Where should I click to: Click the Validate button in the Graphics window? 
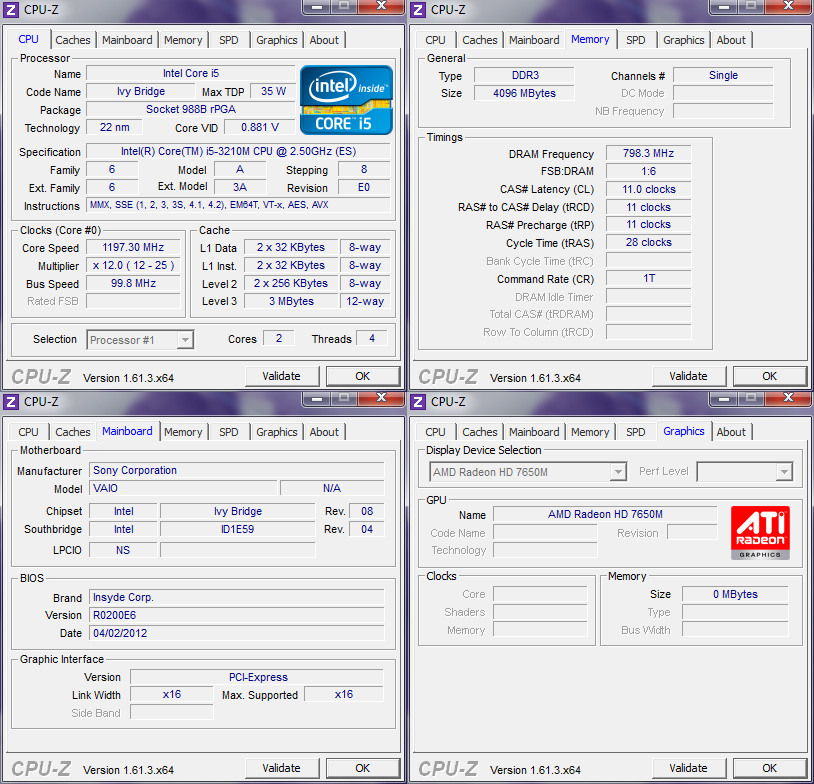(x=689, y=768)
